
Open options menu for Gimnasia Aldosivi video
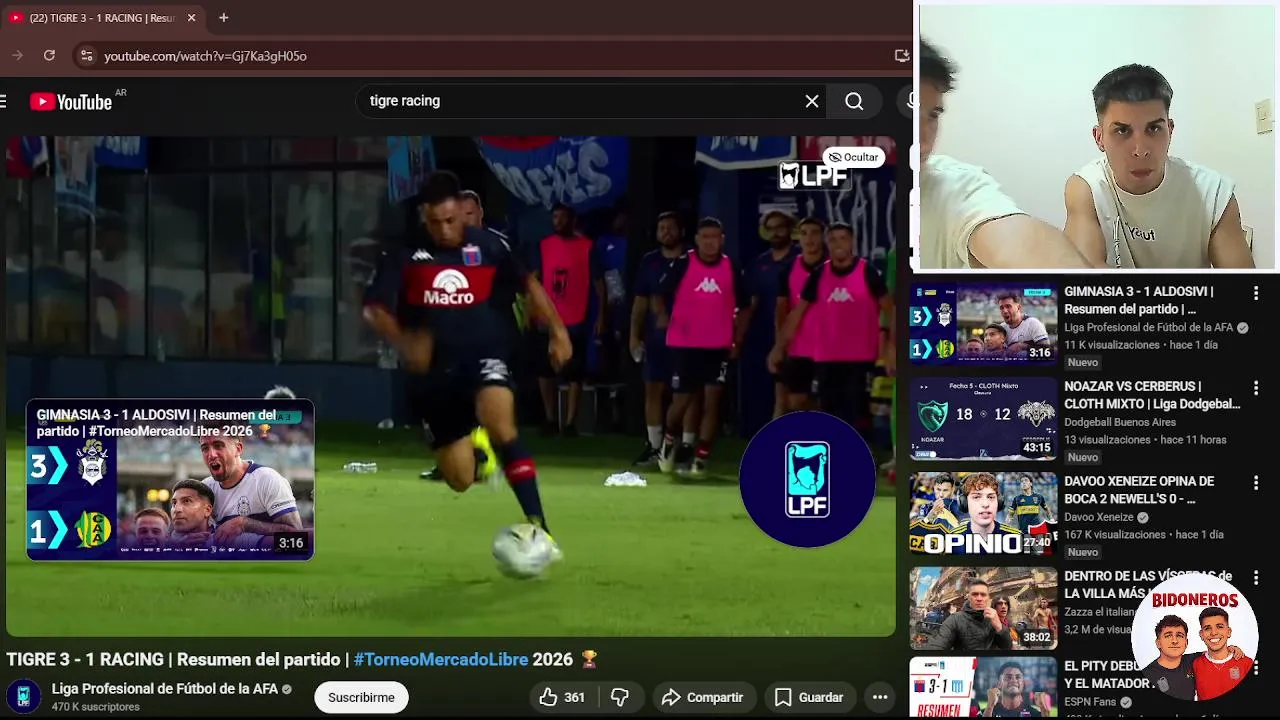click(x=1256, y=293)
